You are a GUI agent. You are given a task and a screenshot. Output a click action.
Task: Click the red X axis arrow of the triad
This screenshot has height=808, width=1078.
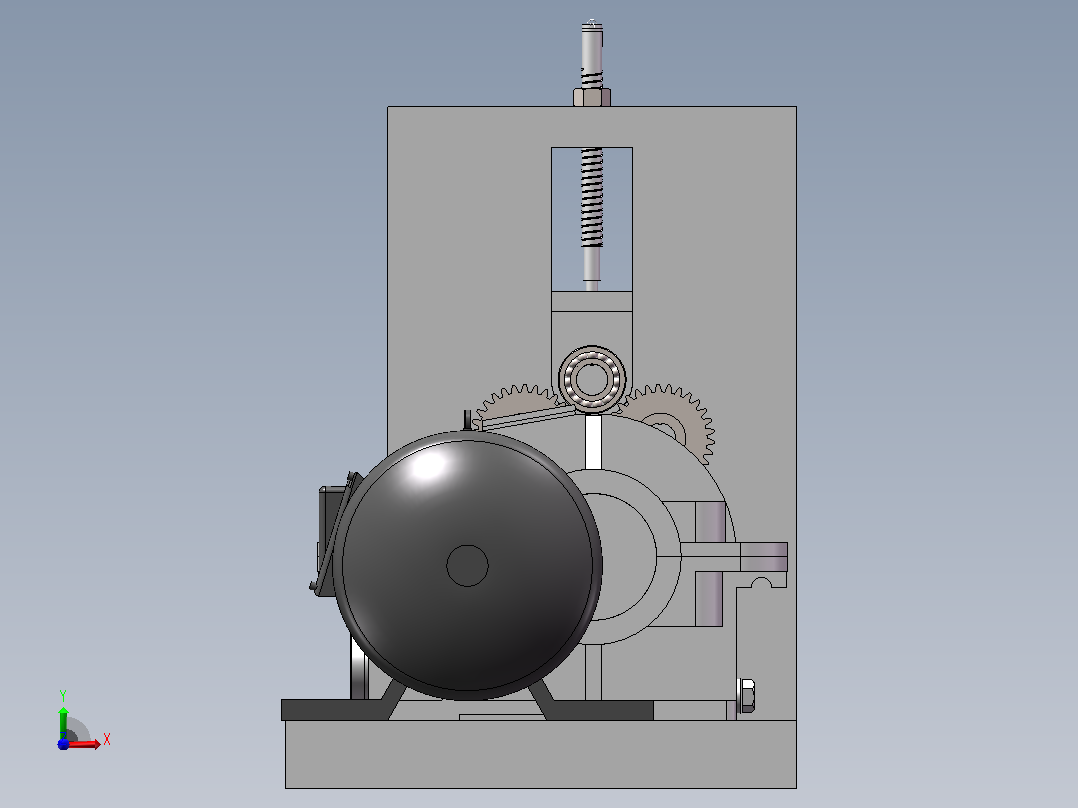click(x=84, y=744)
